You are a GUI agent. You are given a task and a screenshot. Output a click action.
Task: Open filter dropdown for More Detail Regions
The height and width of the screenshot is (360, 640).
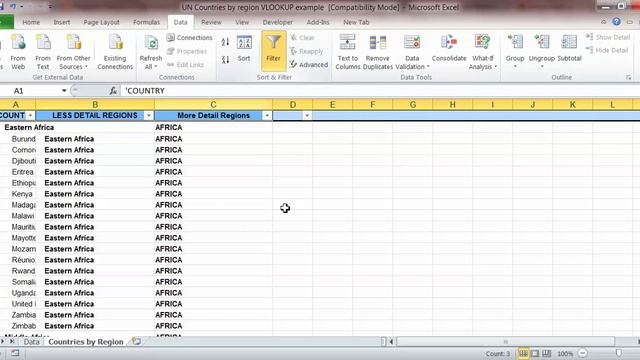click(x=267, y=116)
